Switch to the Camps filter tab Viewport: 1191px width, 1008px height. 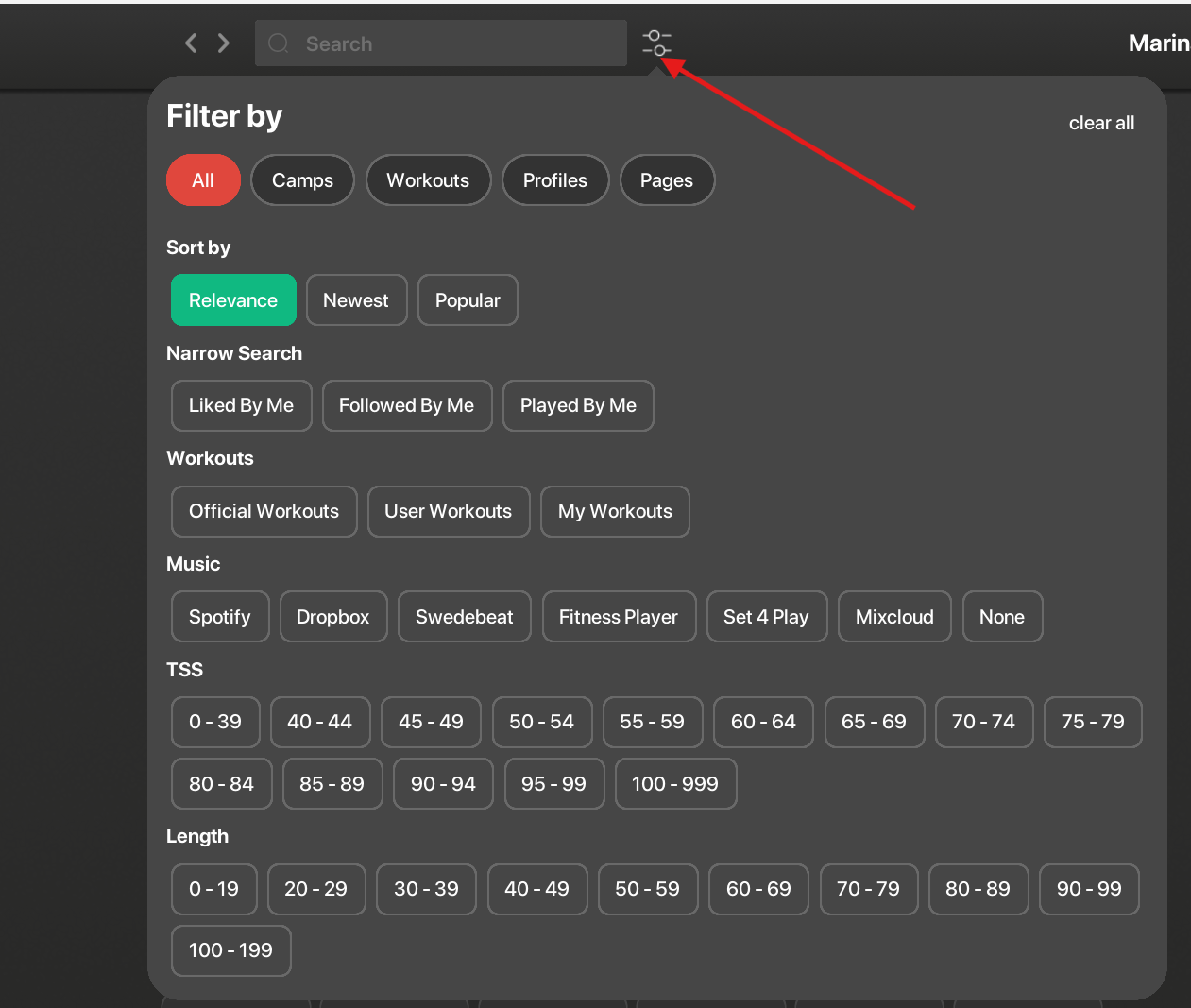[302, 180]
